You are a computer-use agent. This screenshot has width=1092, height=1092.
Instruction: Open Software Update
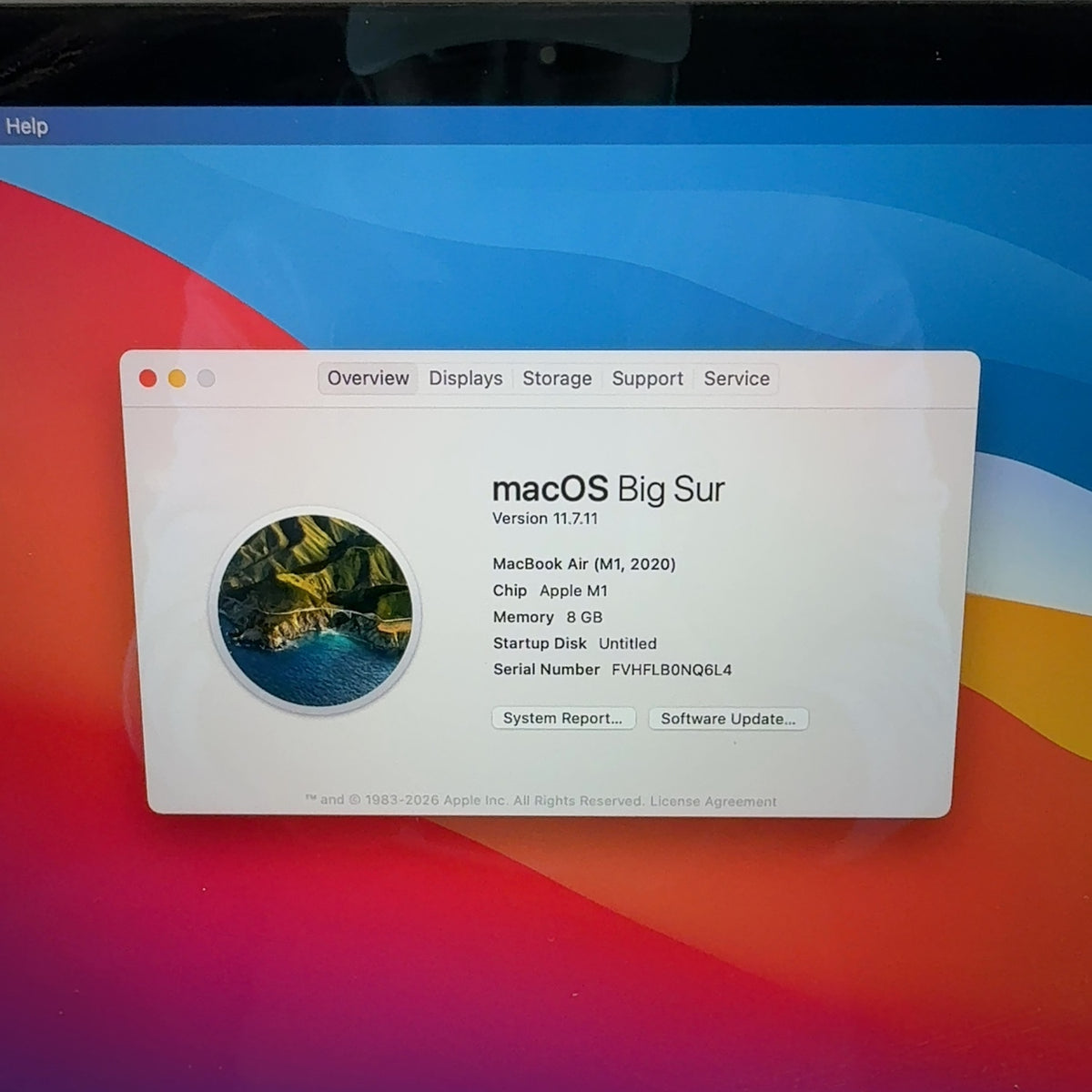[x=728, y=719]
